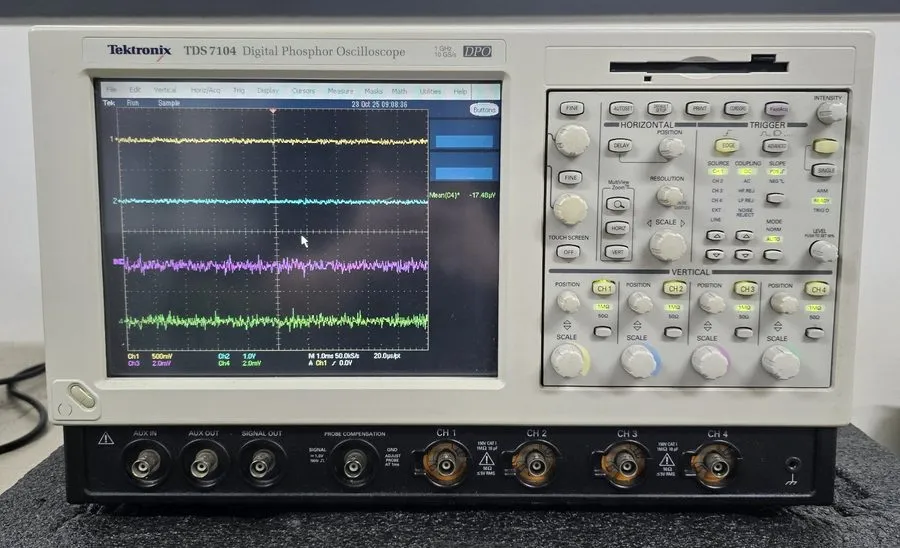Click the AUX OUT BNC connector
The image size is (900, 548).
[x=204, y=464]
